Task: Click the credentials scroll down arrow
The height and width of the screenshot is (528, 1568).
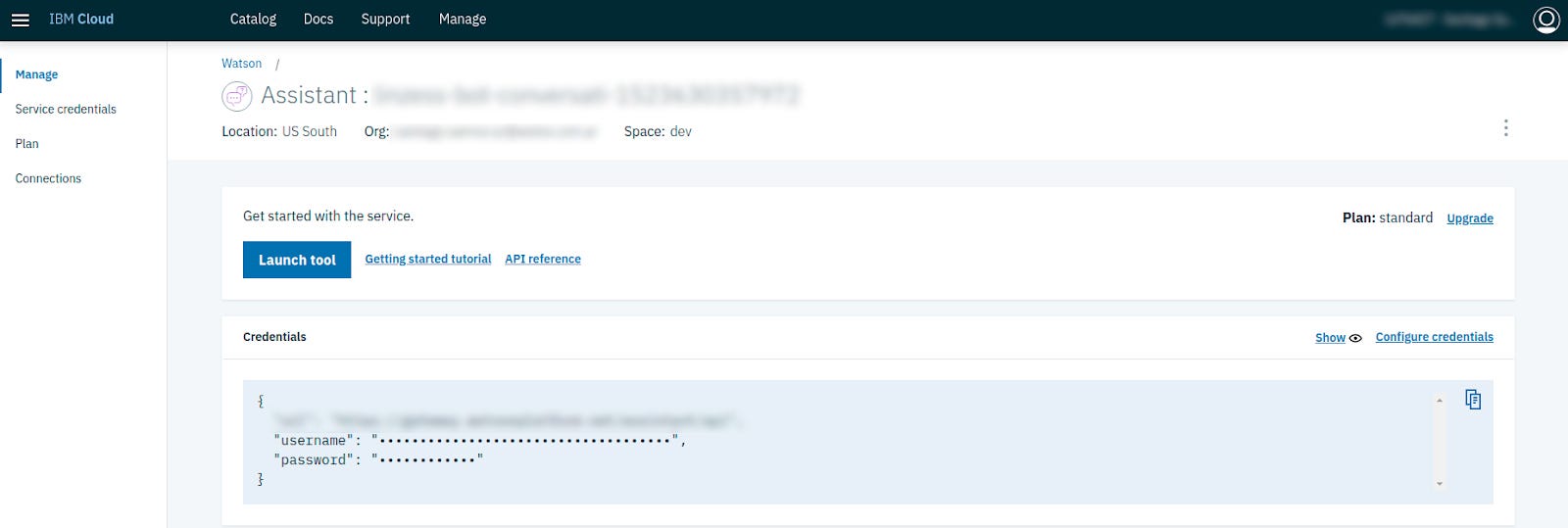Action: 1439,483
